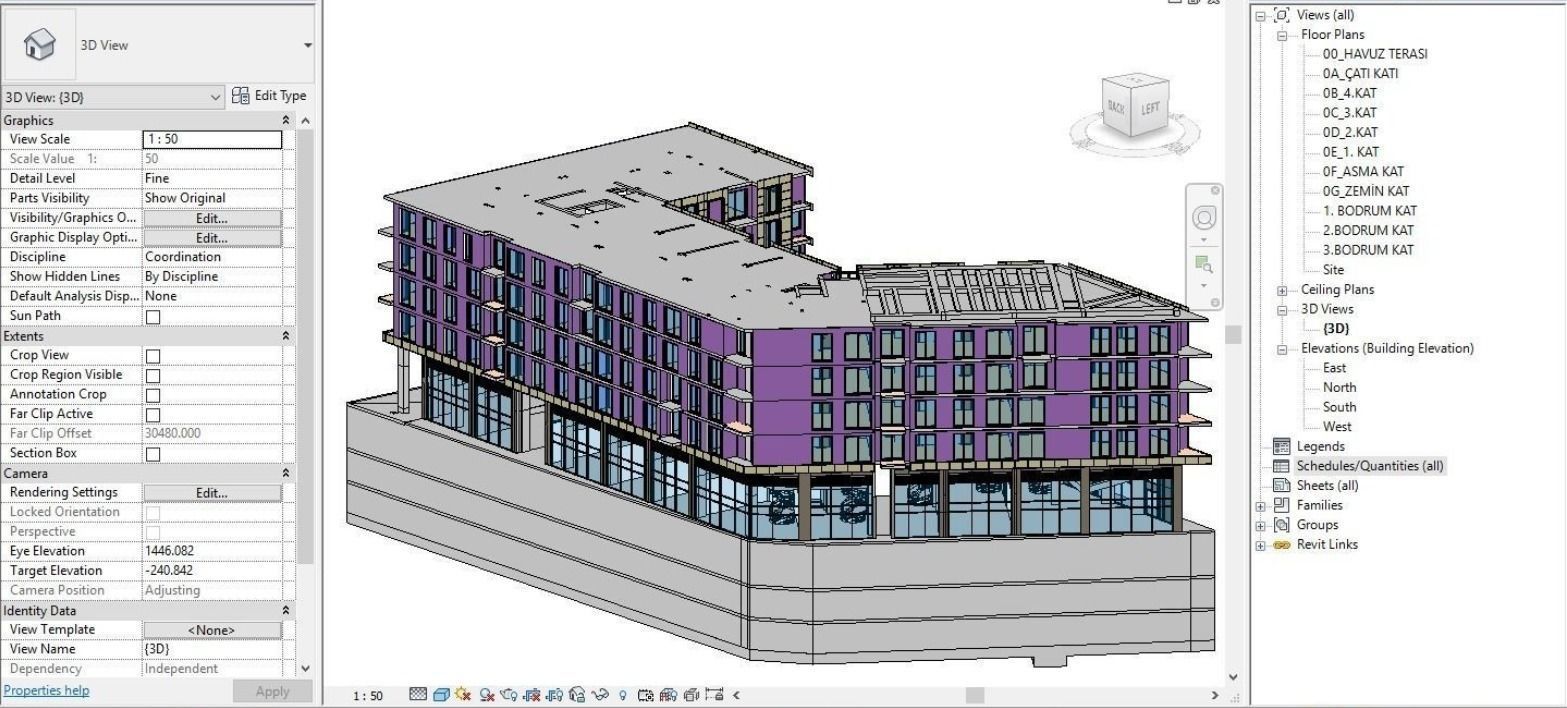
Task: Expand the Families node in Project Browser
Action: point(1261,506)
